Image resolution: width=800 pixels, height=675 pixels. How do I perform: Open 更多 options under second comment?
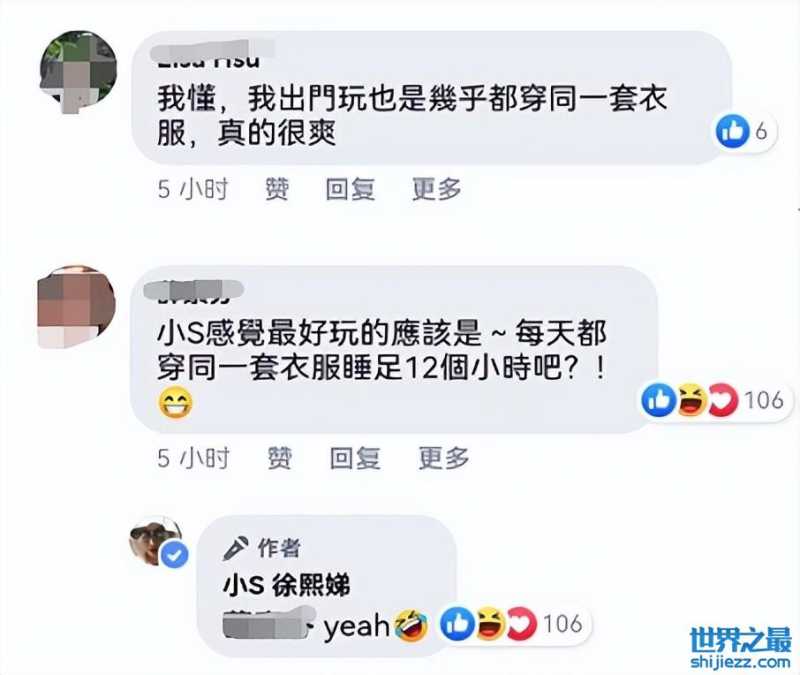point(444,458)
